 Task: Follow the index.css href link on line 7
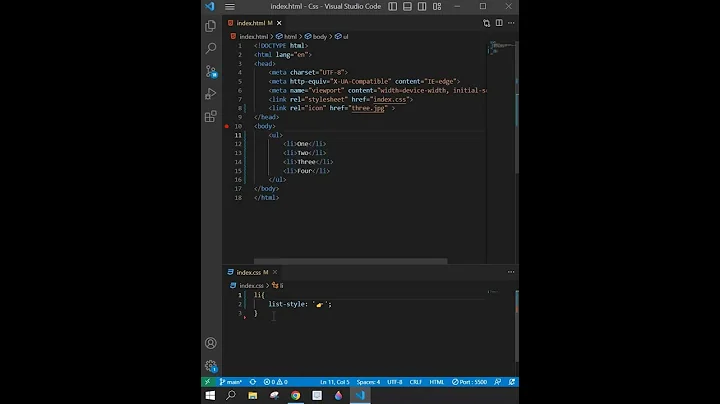click(389, 99)
